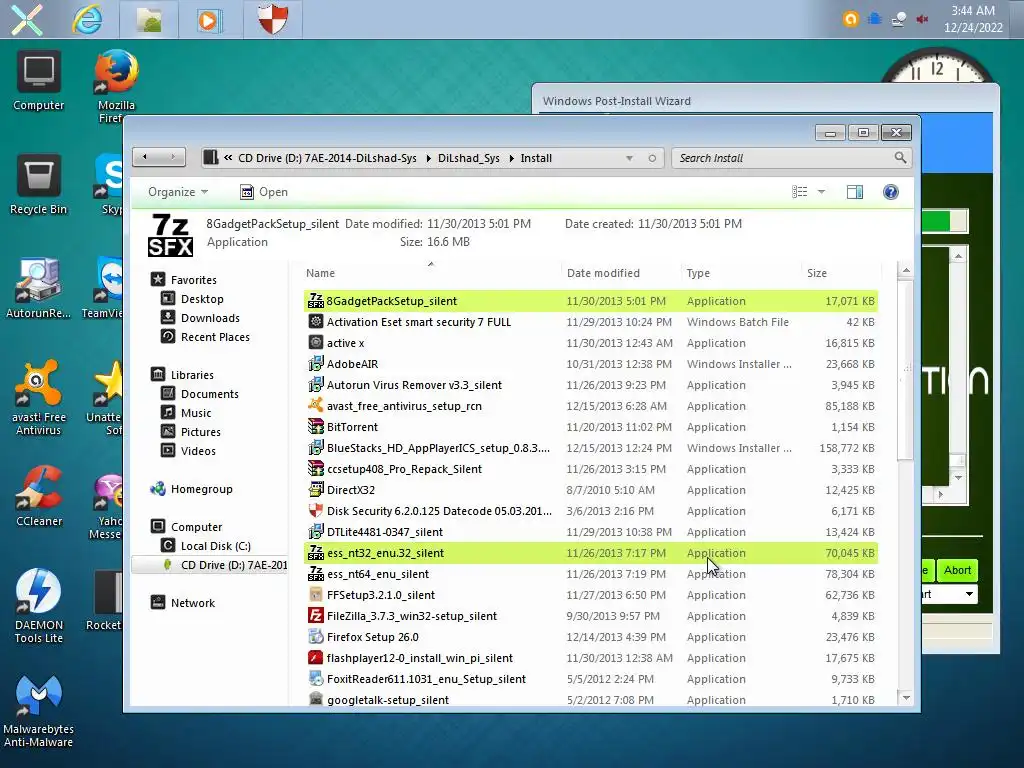Open CCleaner desktop shortcut
Image resolution: width=1024 pixels, height=768 pixels.
coord(39,496)
